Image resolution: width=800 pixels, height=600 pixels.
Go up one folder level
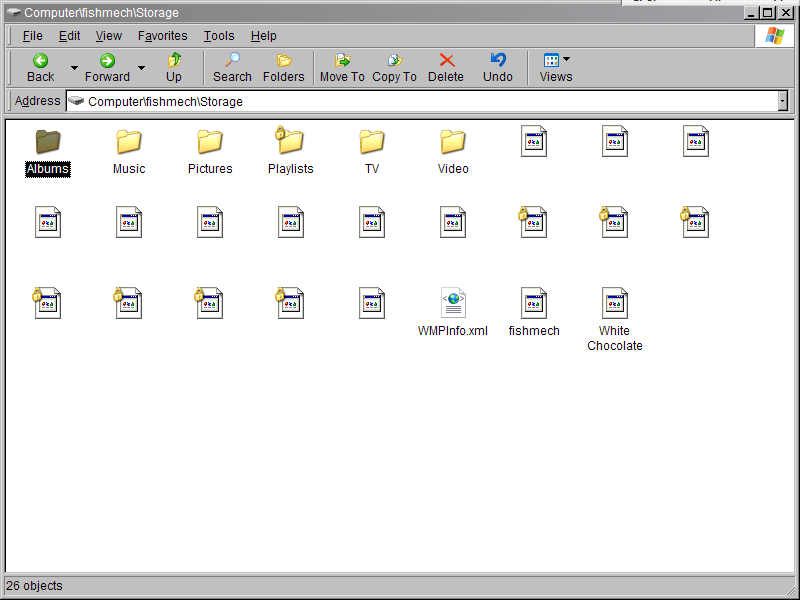(174, 68)
